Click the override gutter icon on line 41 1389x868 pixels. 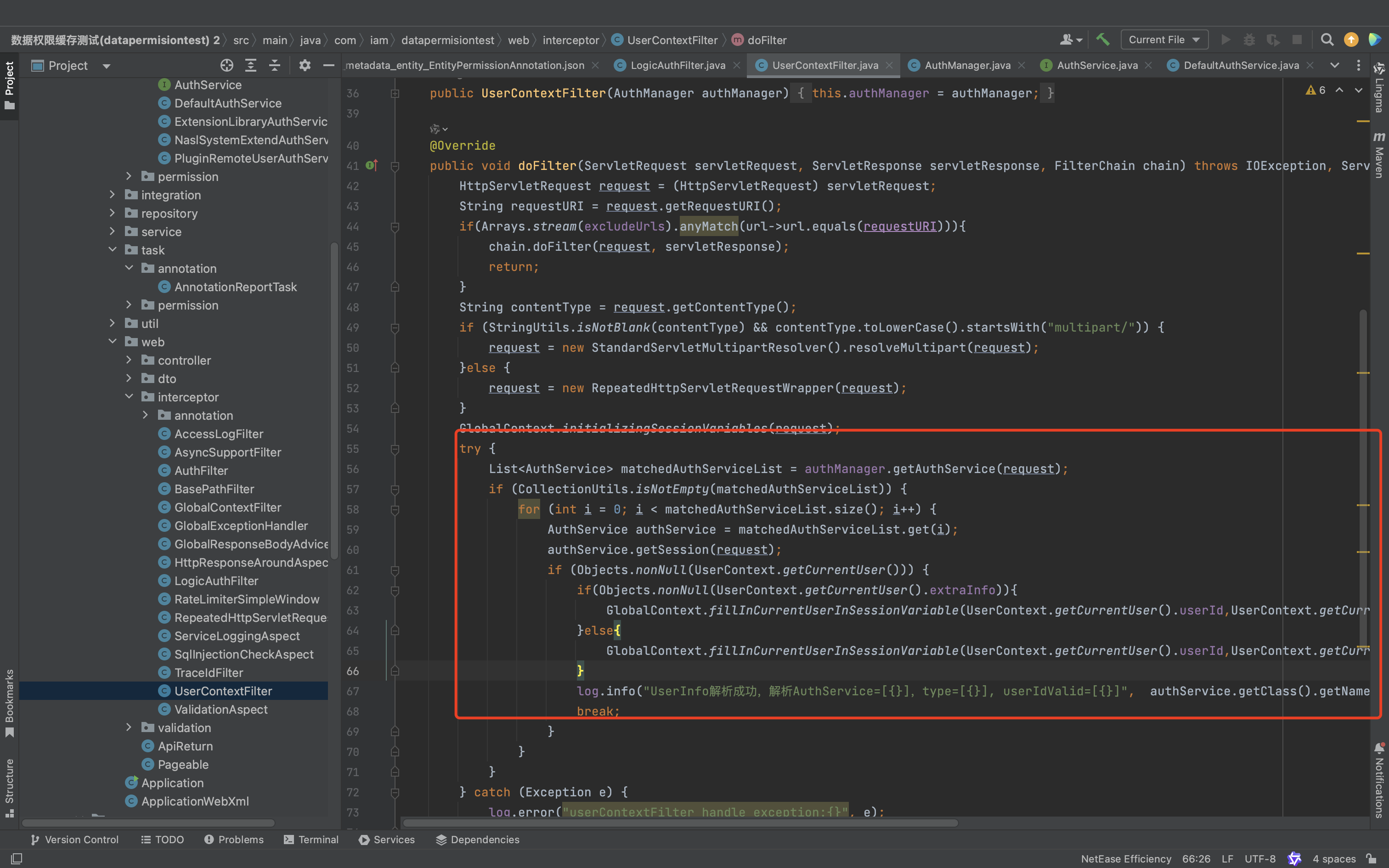tap(372, 165)
